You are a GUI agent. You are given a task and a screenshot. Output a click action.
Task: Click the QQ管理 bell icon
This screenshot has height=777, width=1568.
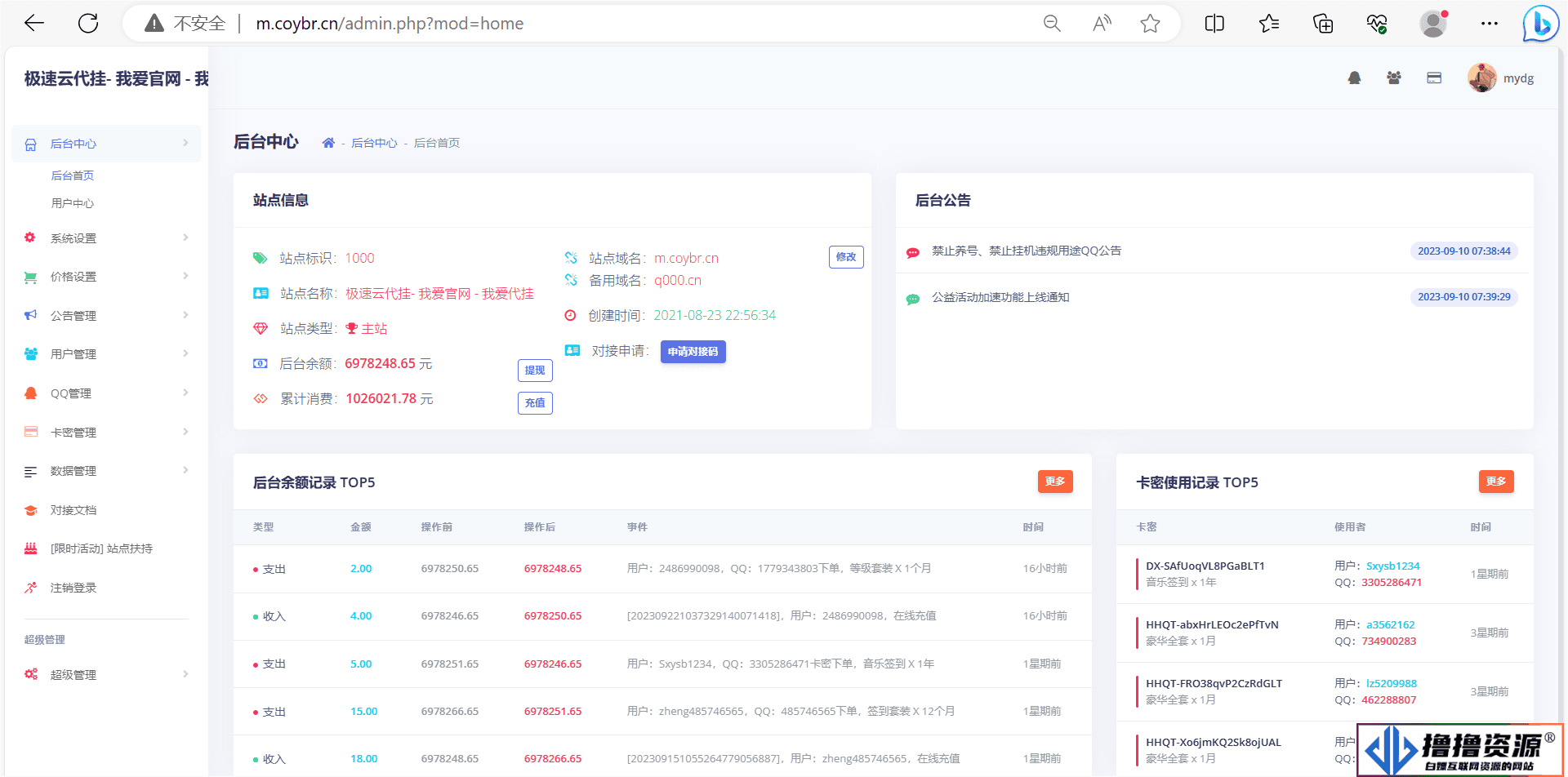tap(30, 393)
